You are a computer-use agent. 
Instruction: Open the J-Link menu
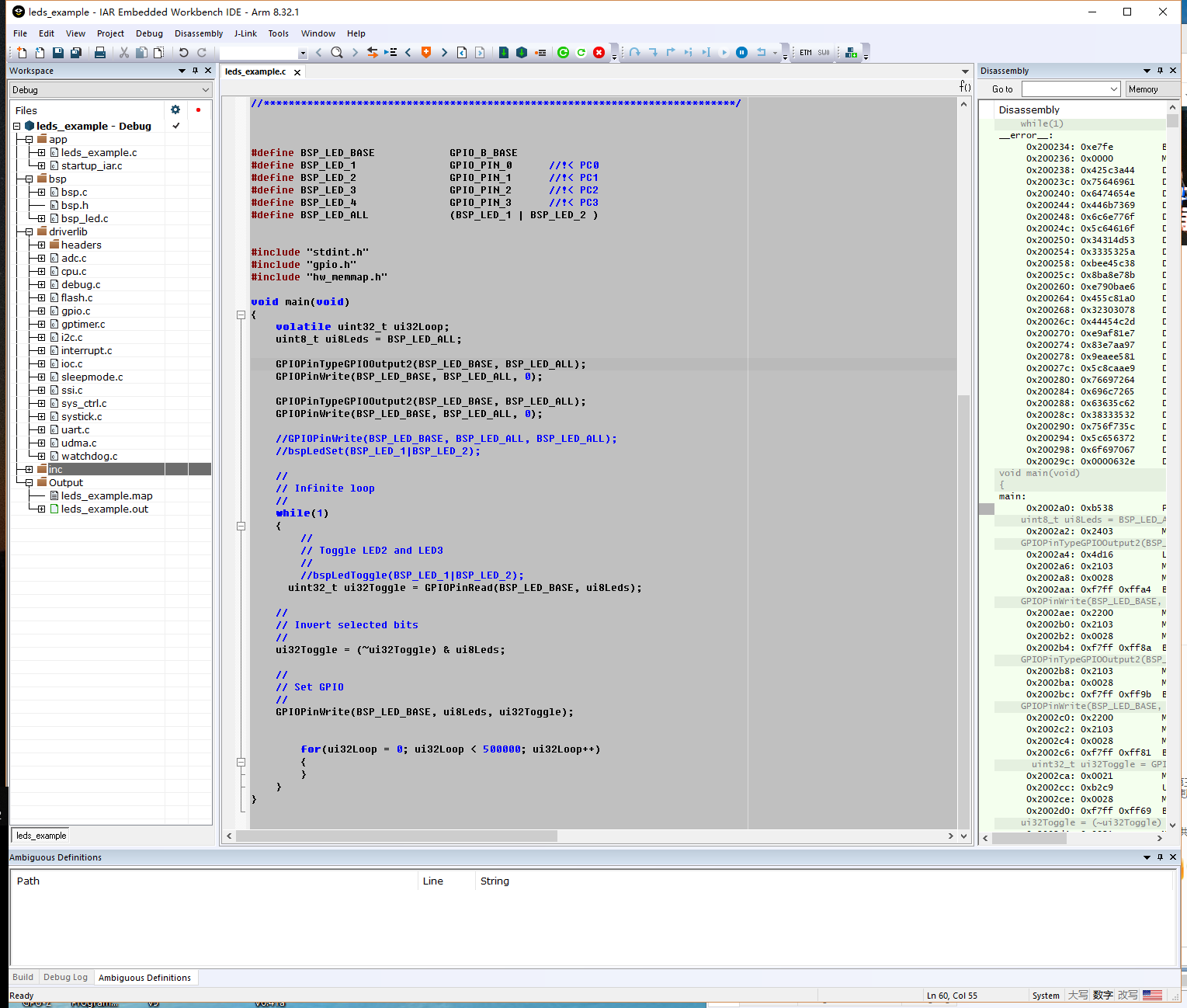click(x=245, y=33)
